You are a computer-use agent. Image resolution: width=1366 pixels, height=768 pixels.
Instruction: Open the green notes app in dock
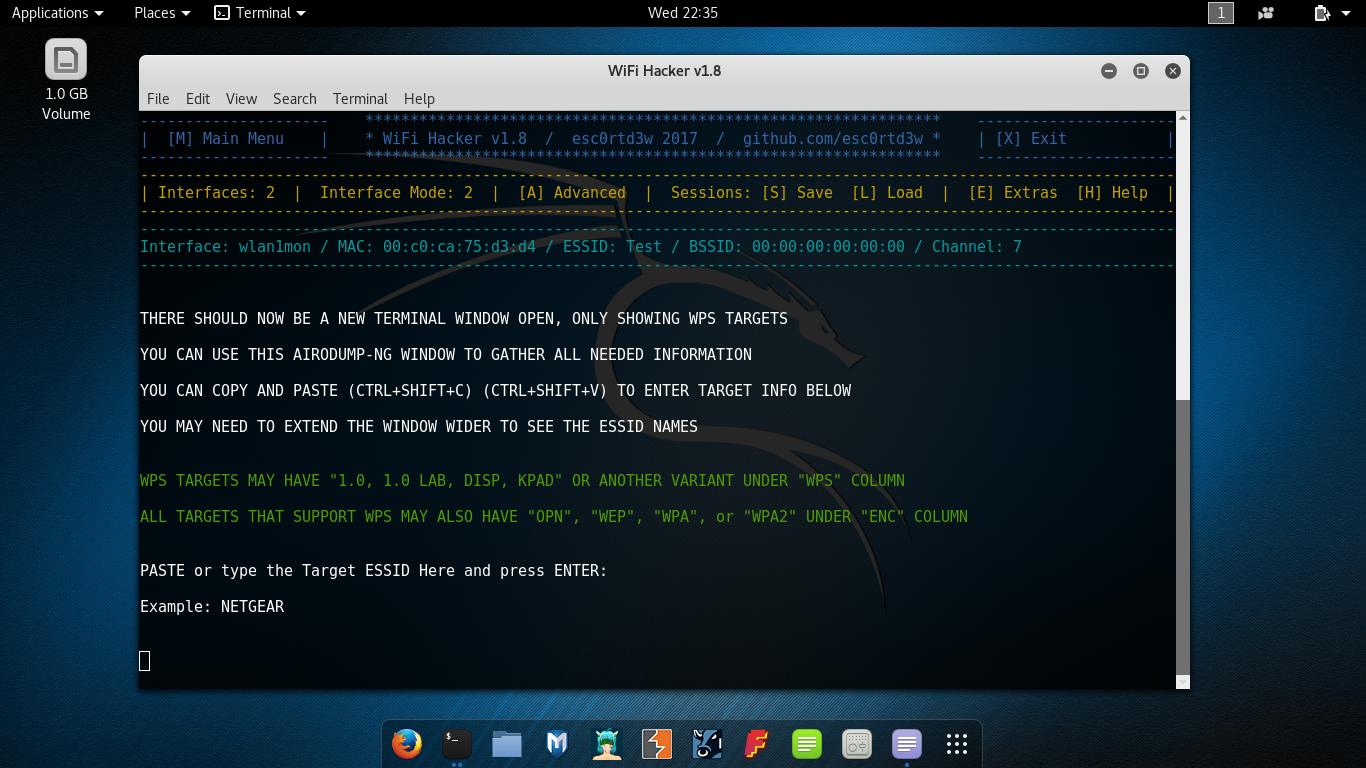tap(807, 744)
